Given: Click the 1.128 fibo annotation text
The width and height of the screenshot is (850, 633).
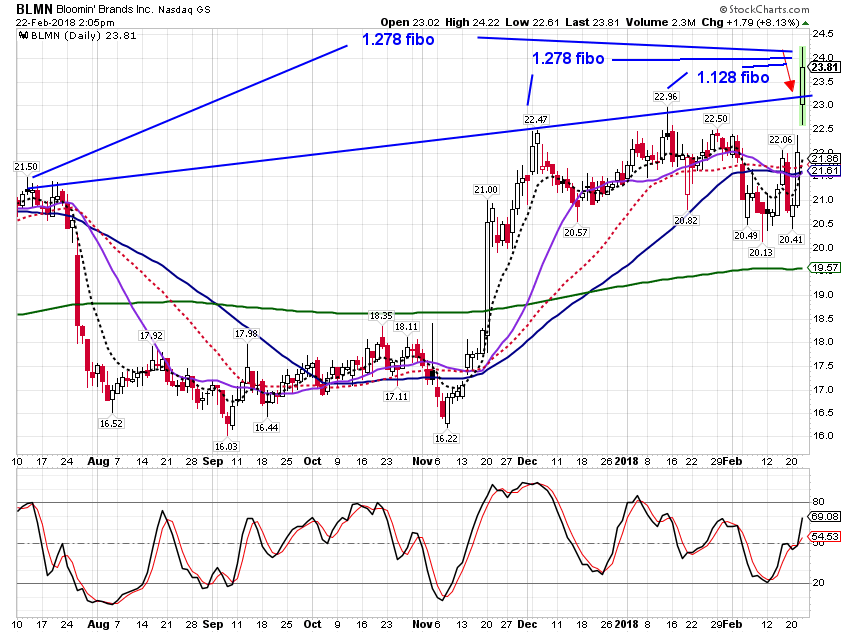Looking at the screenshot, I should point(733,77).
